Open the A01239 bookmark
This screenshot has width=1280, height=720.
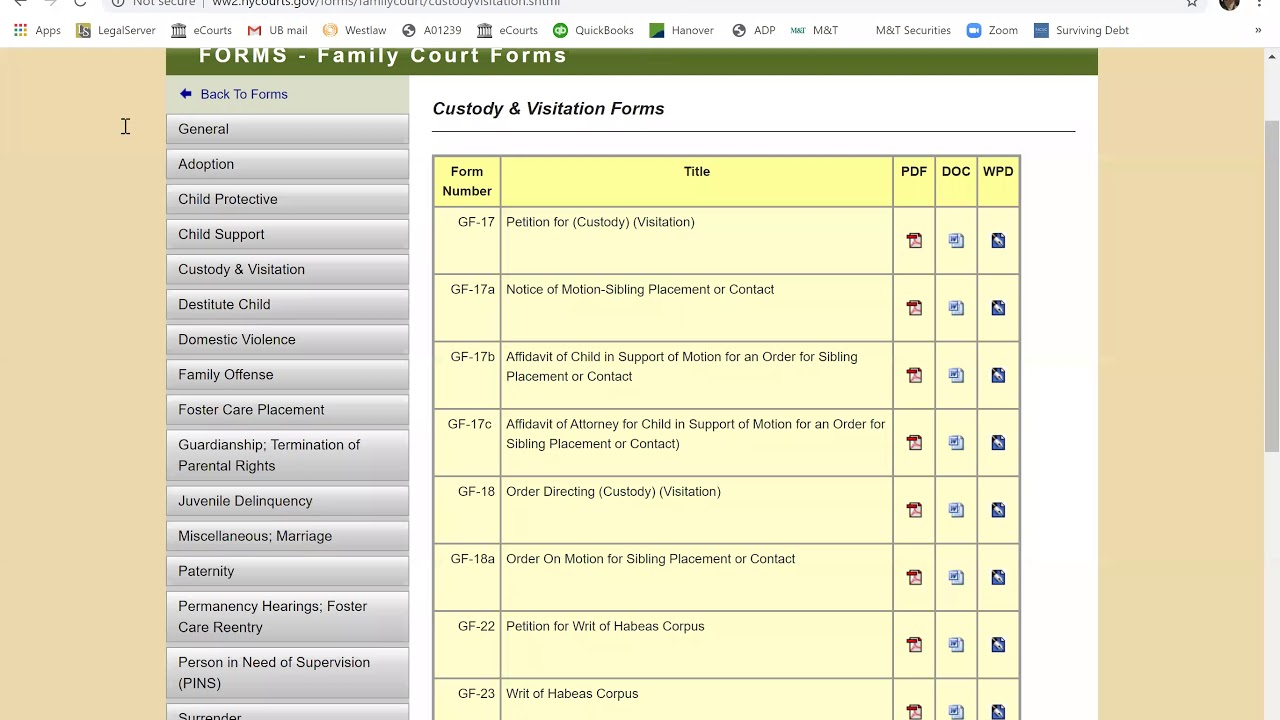click(x=431, y=30)
